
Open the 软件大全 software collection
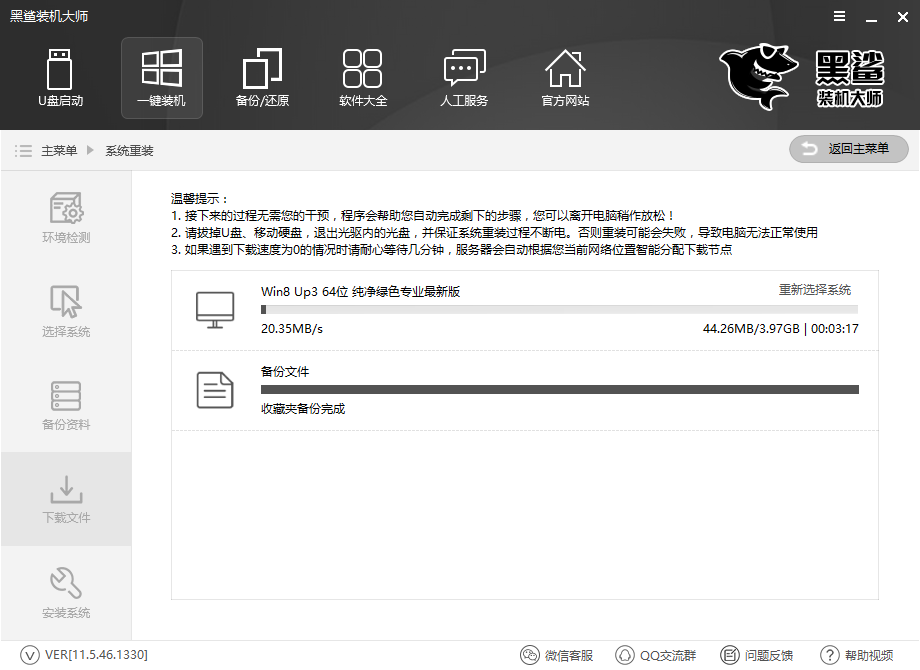tap(363, 78)
